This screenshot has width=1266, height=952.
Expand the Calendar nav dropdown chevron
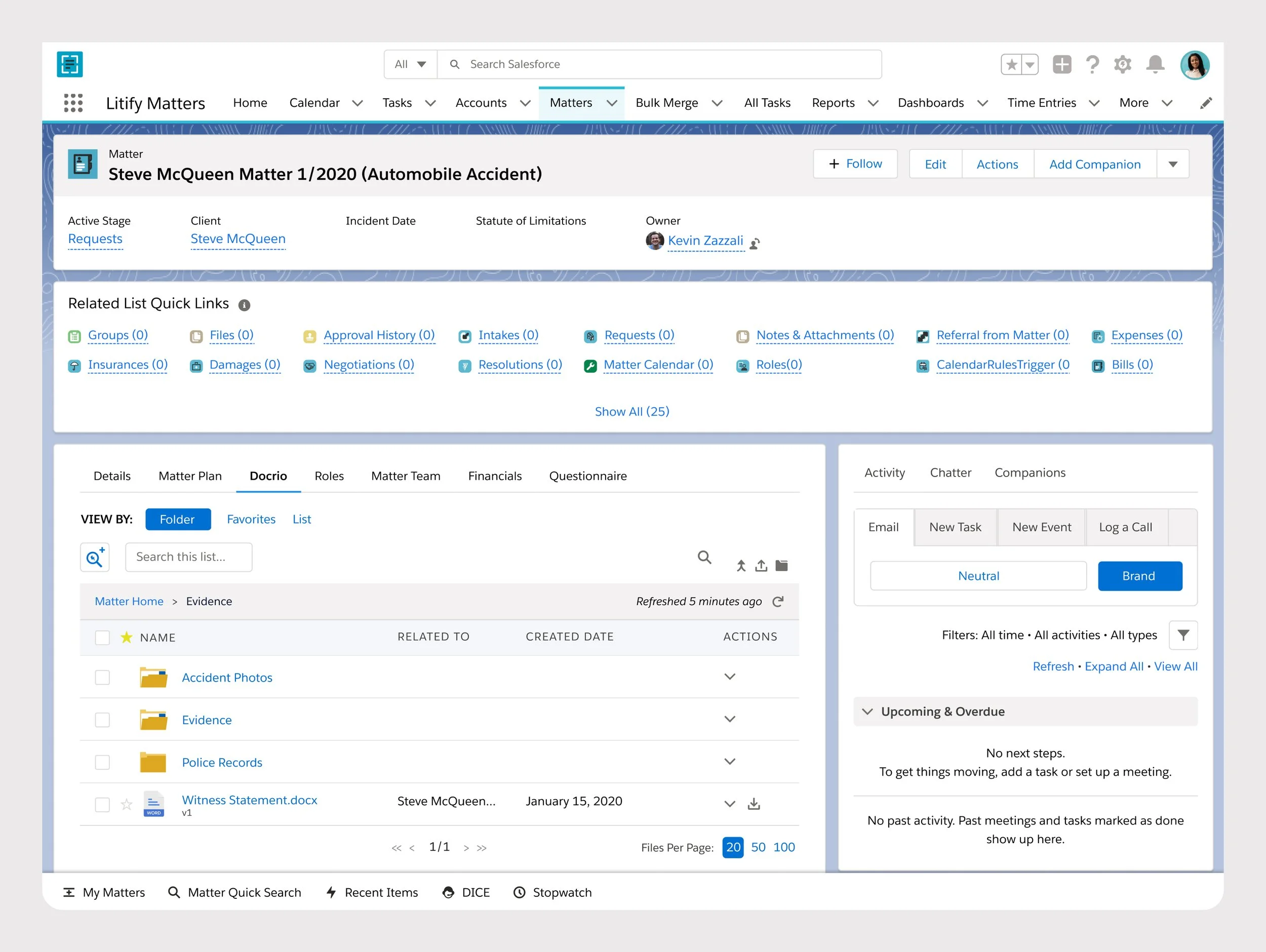tap(357, 103)
